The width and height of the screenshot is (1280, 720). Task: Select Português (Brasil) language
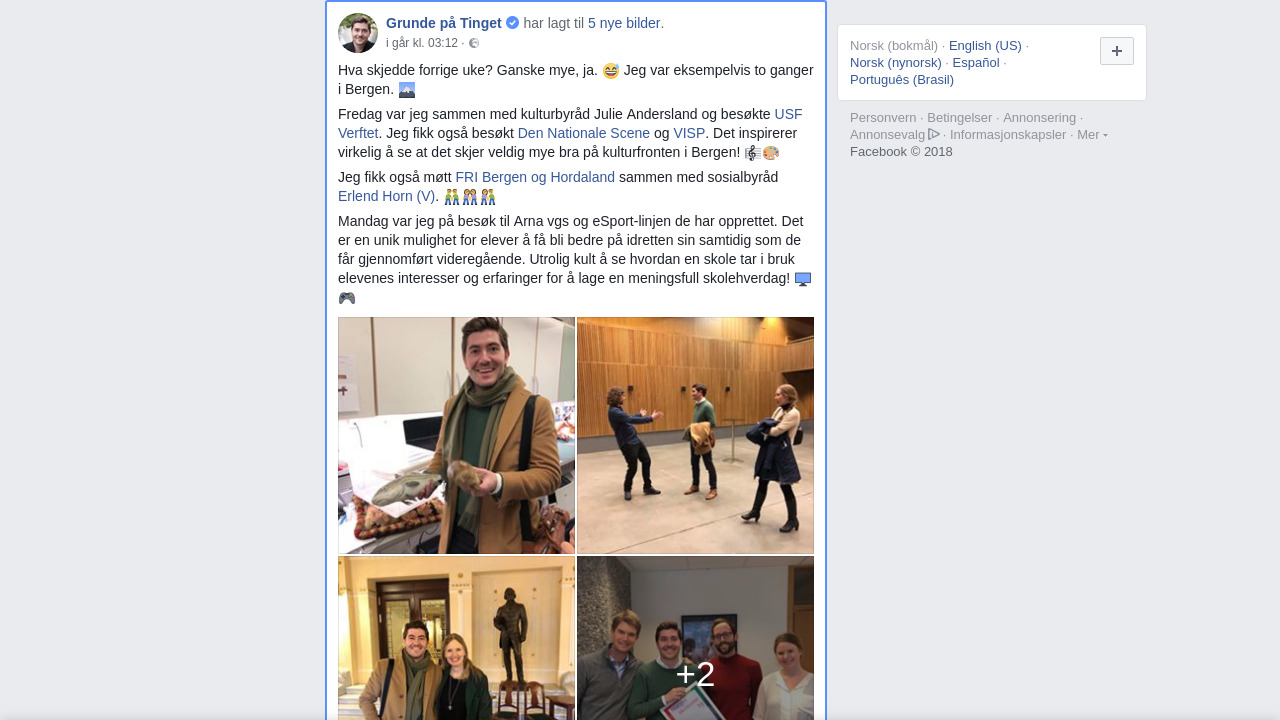pos(902,80)
